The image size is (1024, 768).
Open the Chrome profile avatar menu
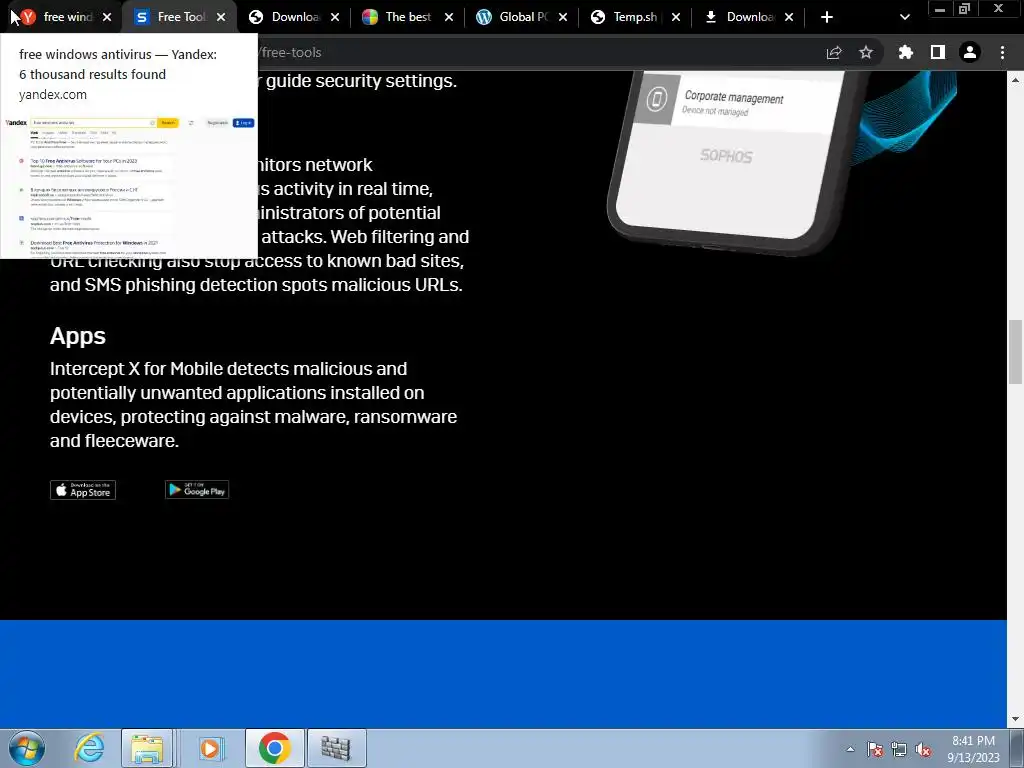click(x=970, y=52)
